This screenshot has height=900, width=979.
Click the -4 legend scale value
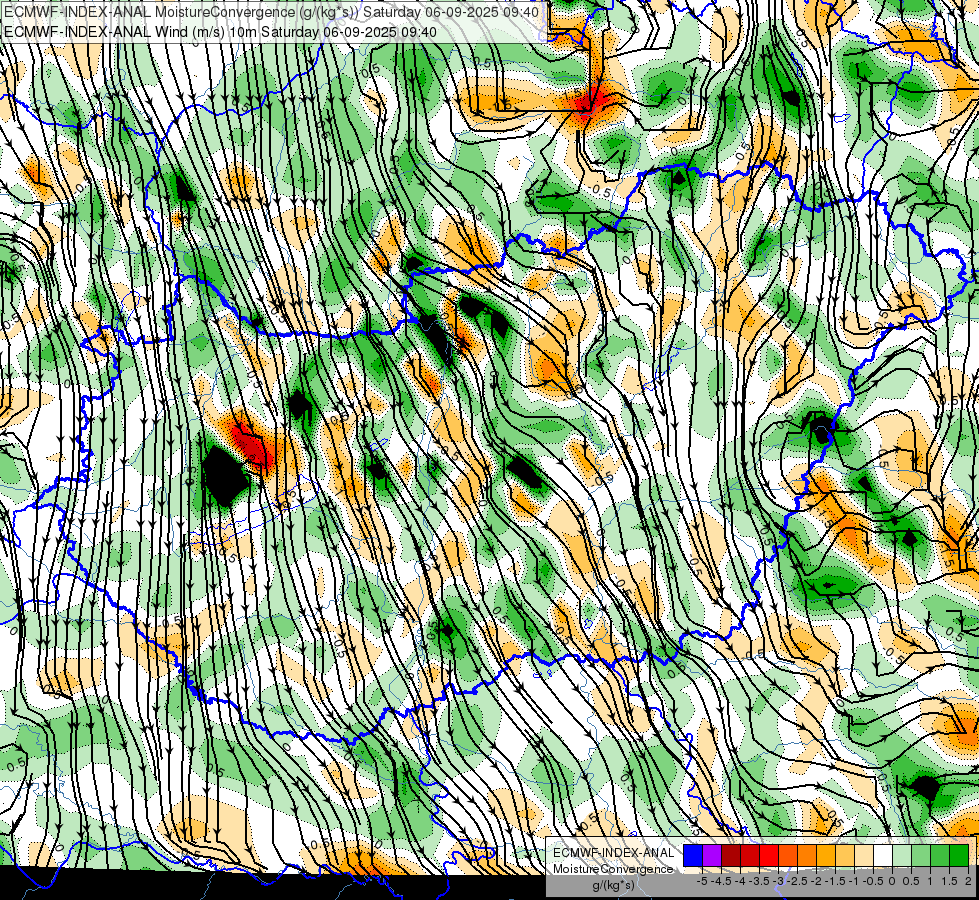click(x=740, y=881)
